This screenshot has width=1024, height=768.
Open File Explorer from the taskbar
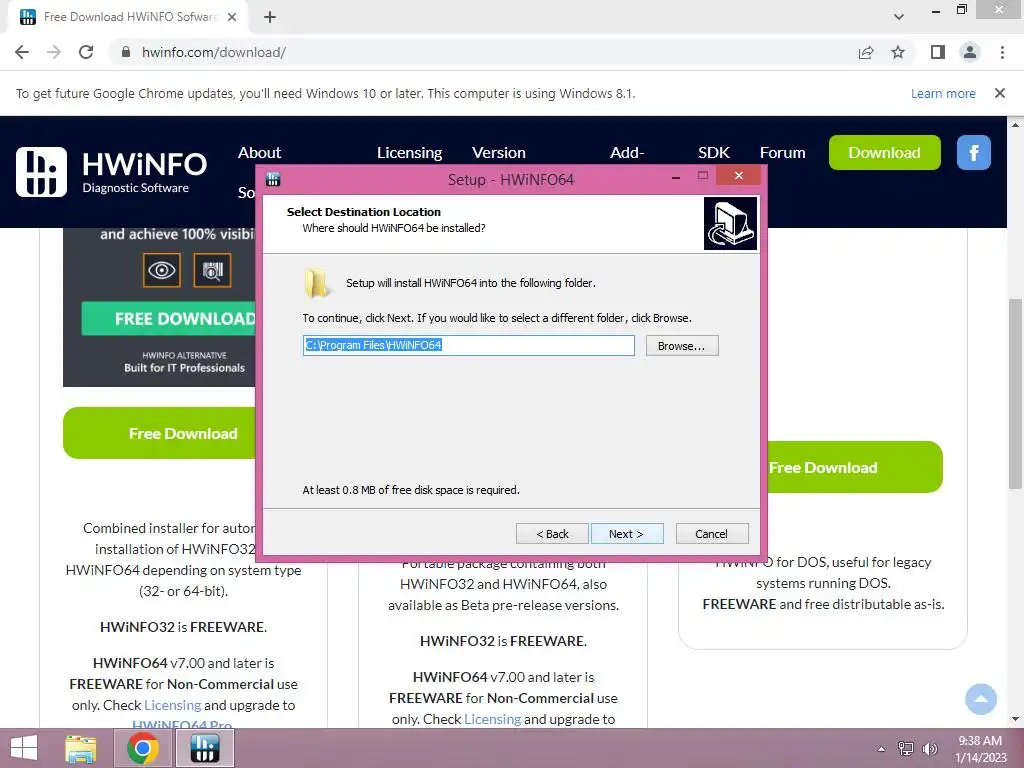coord(80,748)
